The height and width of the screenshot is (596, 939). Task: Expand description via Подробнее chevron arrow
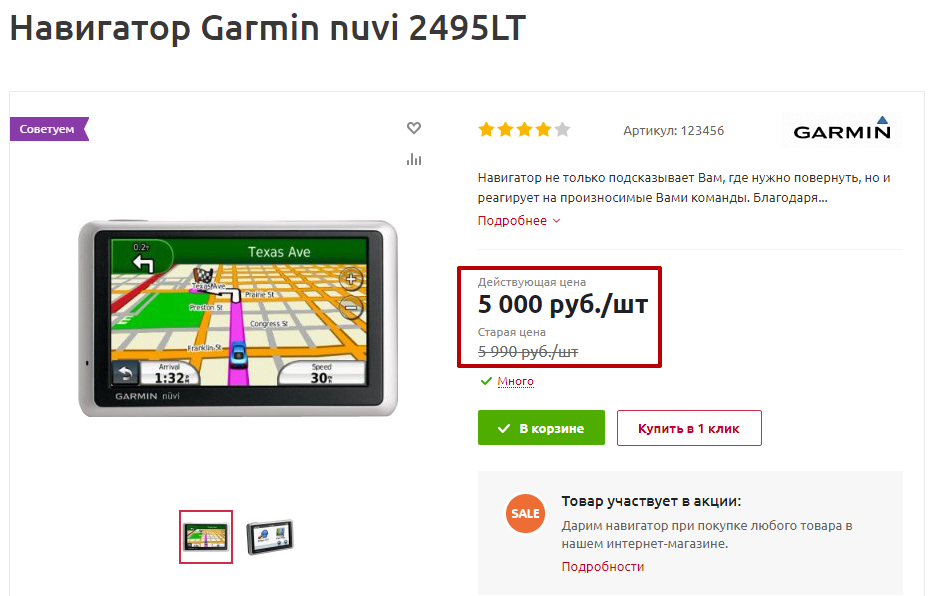(556, 221)
